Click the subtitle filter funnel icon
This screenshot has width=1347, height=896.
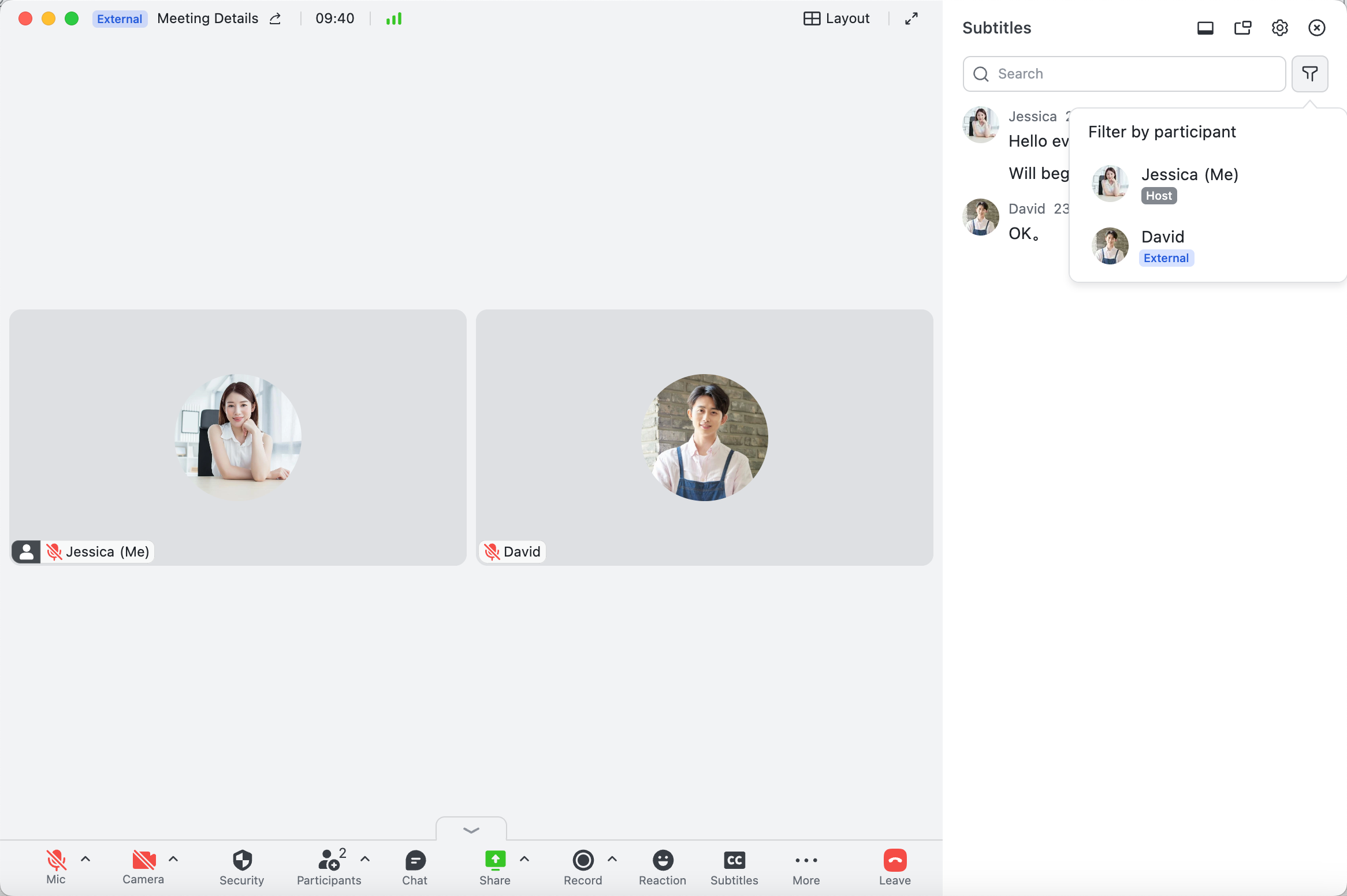(x=1309, y=74)
